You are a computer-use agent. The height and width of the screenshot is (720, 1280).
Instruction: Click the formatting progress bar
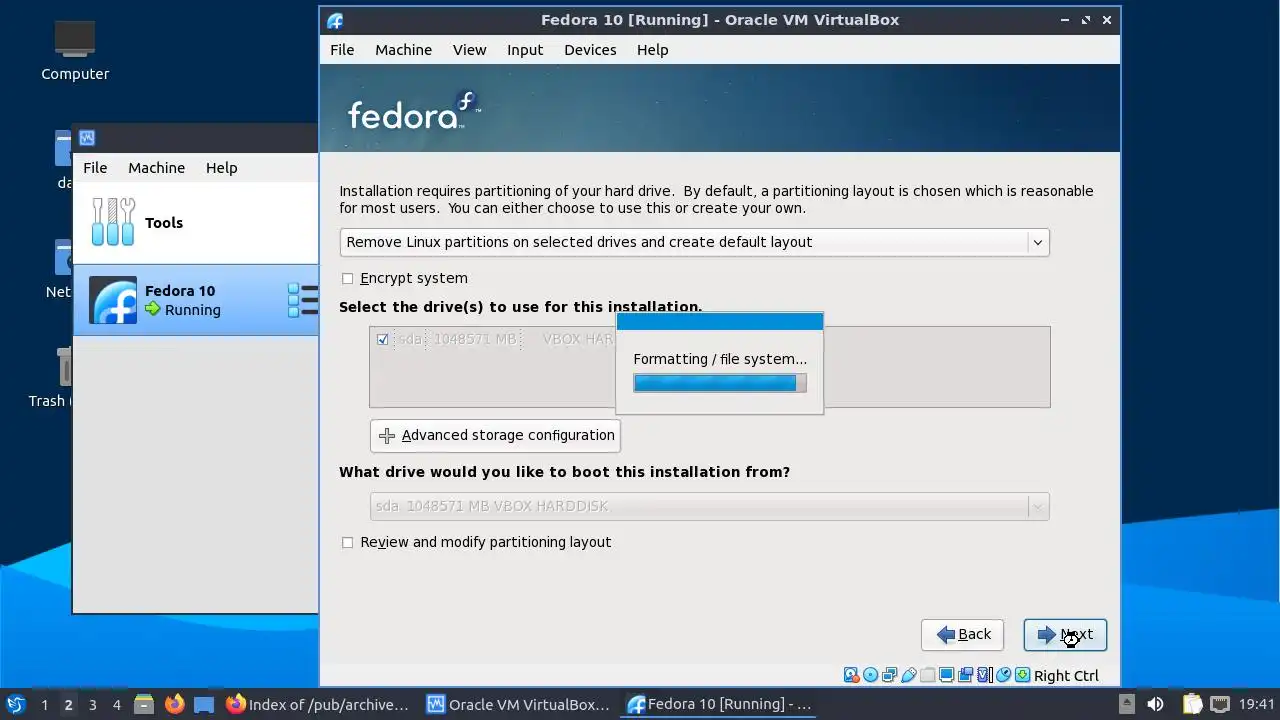720,383
